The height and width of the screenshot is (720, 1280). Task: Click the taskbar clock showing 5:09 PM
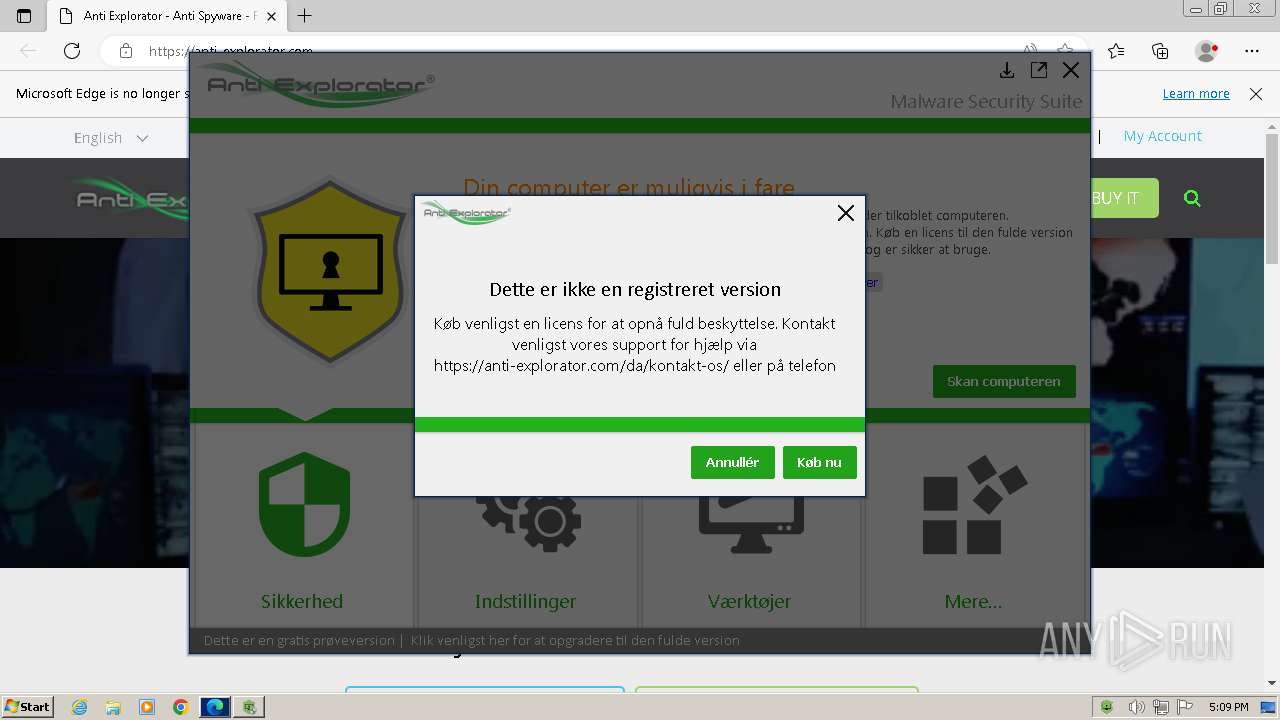coord(1228,707)
